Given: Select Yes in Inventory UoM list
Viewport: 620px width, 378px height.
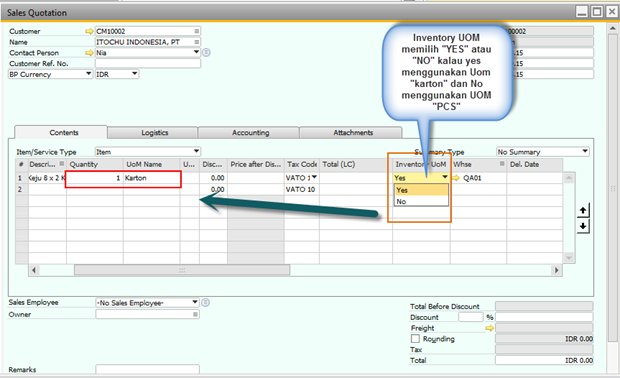Looking at the screenshot, I should click(422, 190).
